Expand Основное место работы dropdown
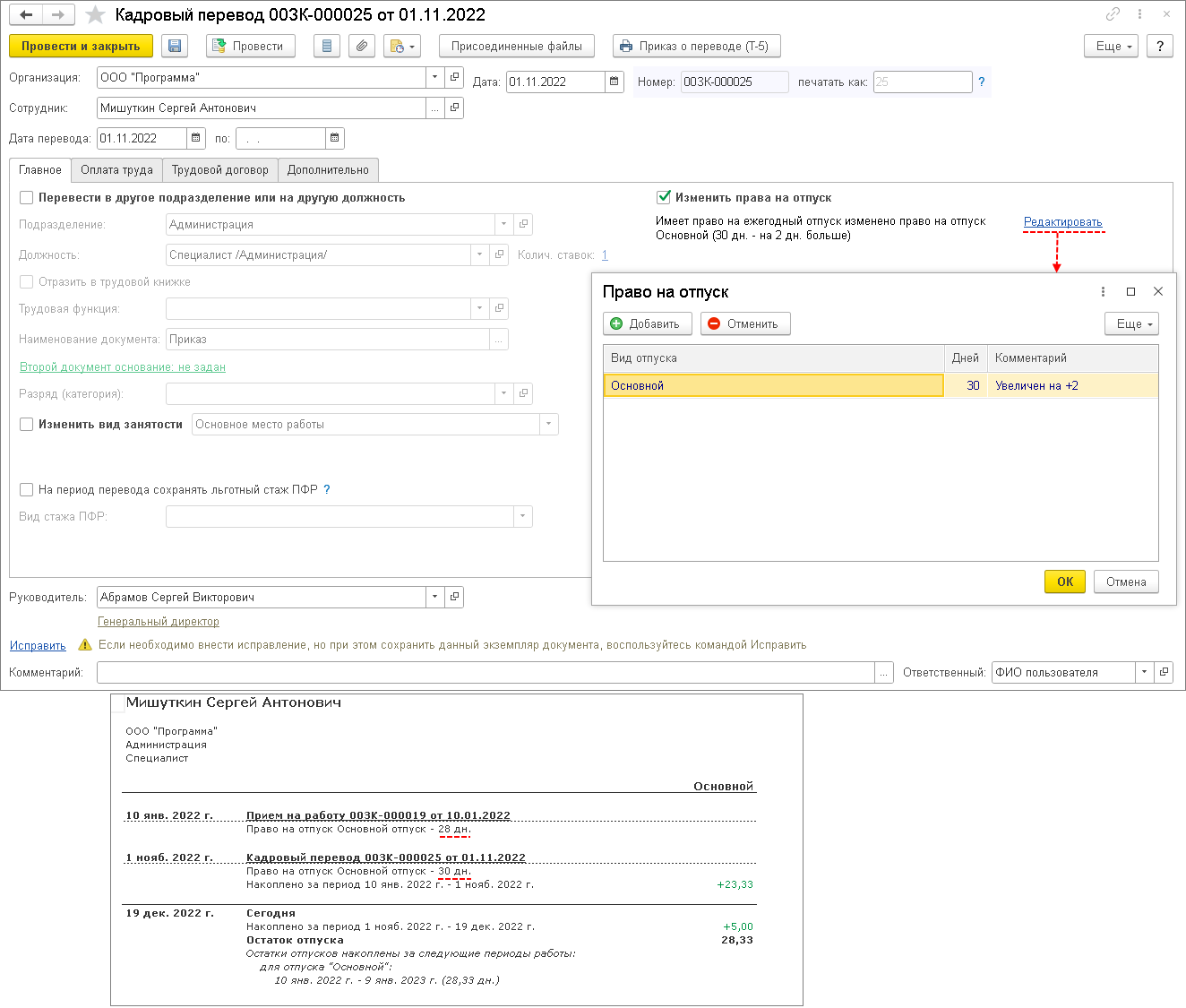The width and height of the screenshot is (1186, 1008). 548,424
